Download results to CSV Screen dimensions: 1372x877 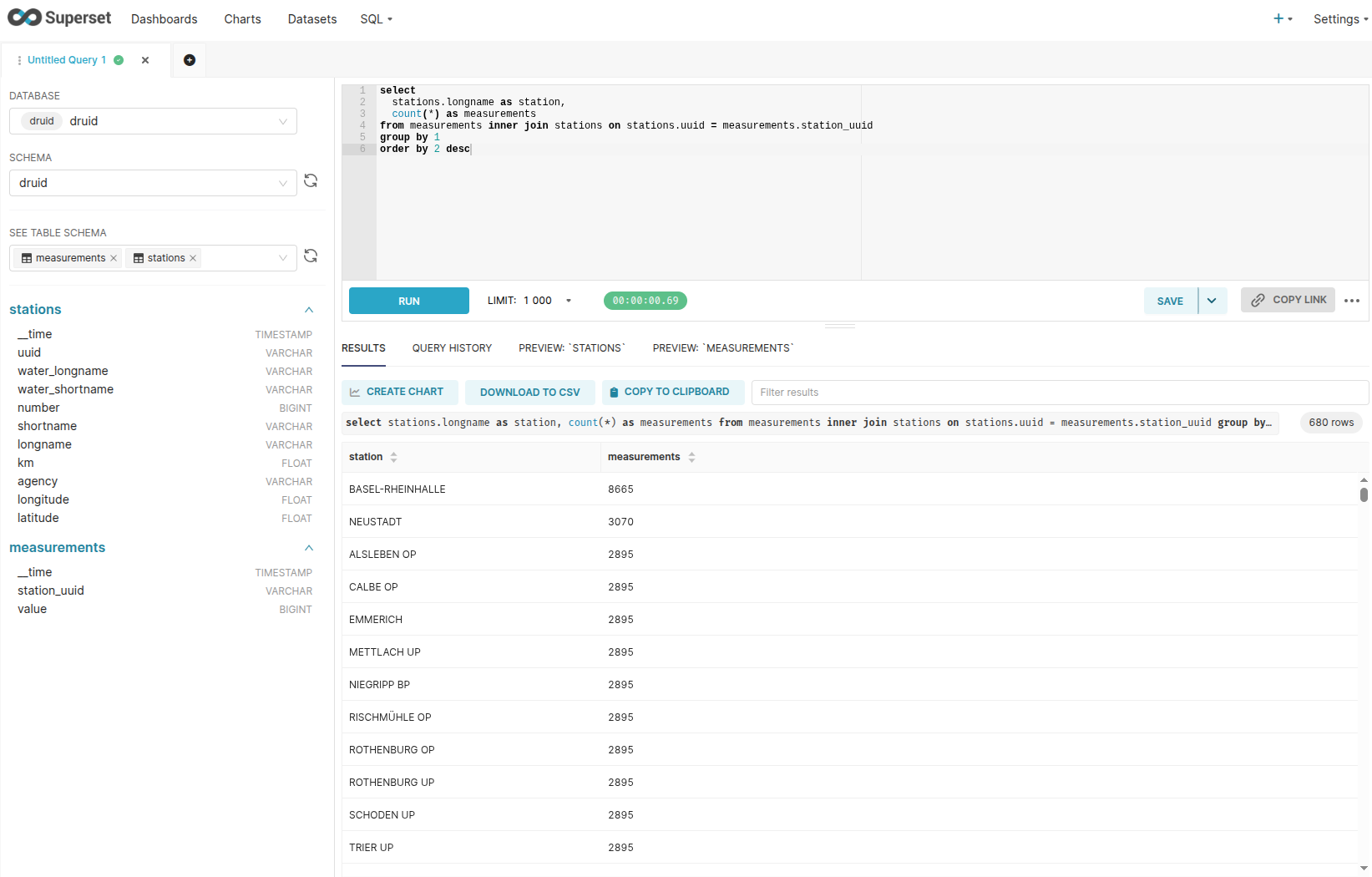[529, 393]
